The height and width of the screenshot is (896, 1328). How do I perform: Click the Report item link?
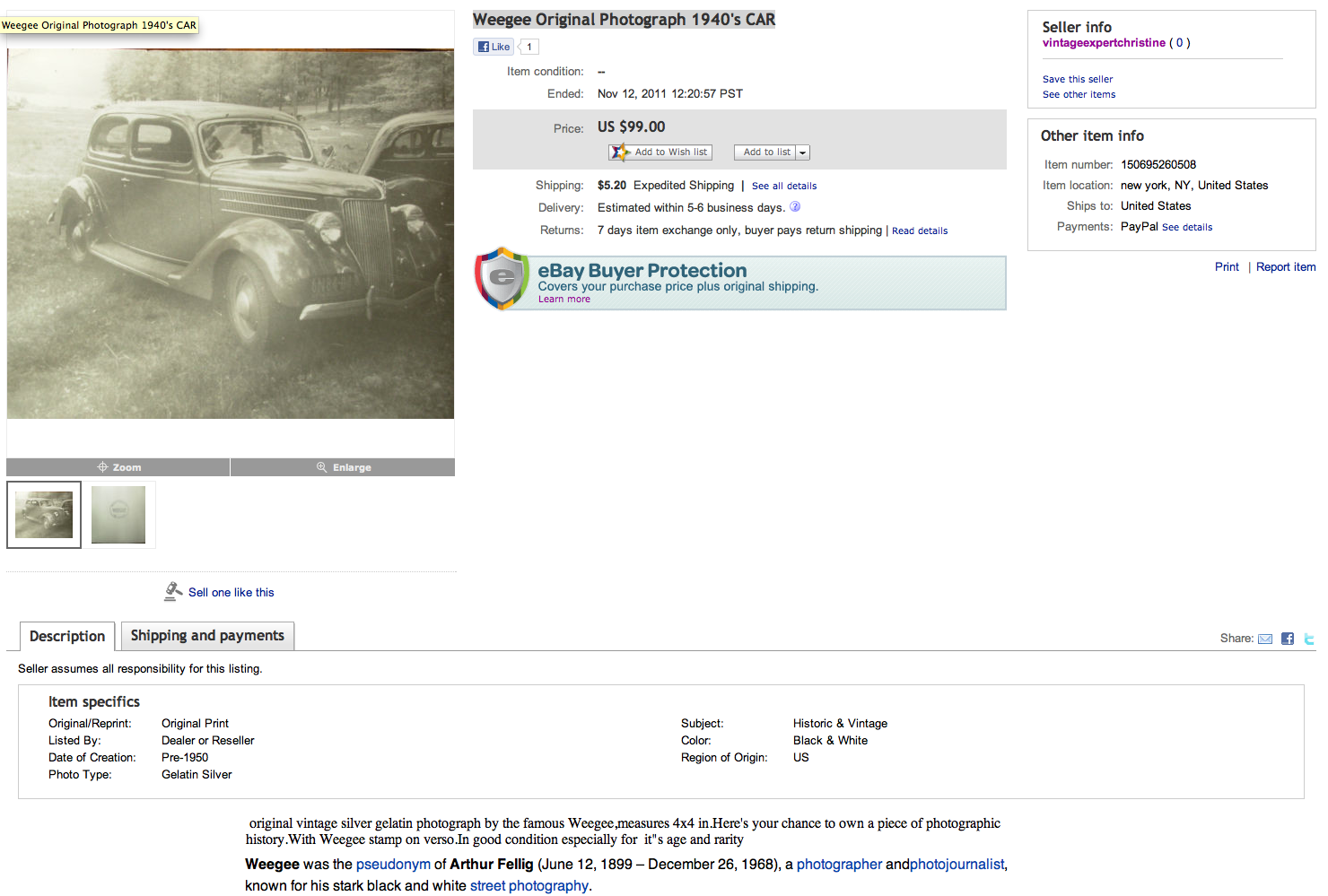tap(1286, 267)
